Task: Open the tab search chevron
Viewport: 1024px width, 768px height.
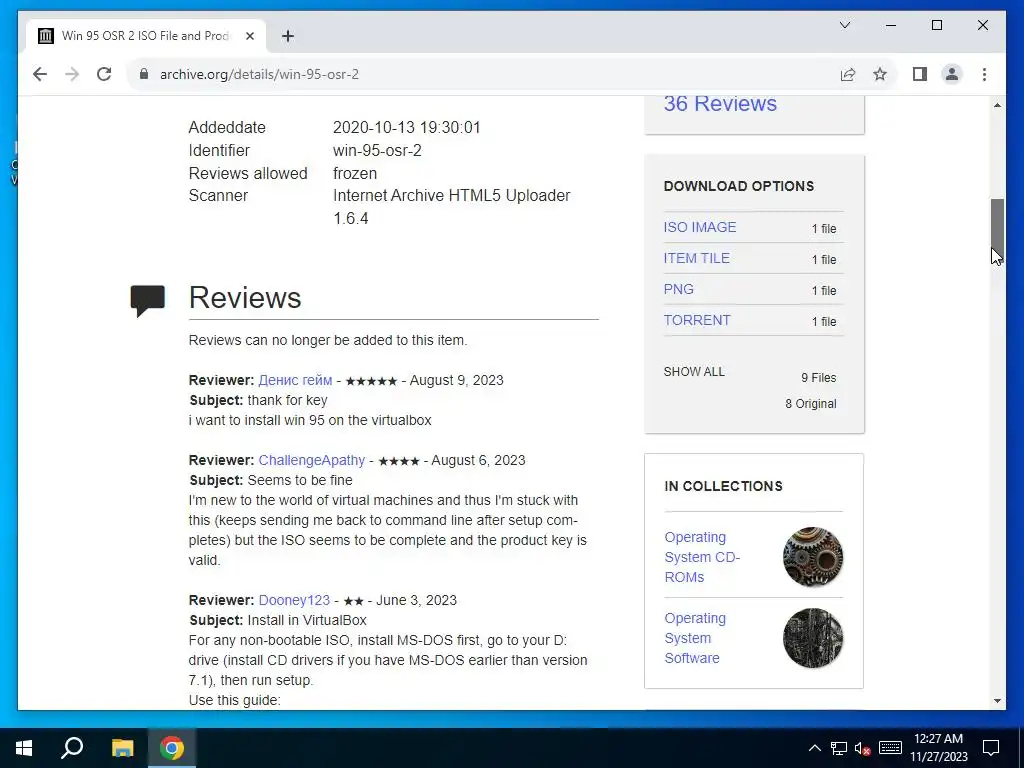Action: point(844,25)
